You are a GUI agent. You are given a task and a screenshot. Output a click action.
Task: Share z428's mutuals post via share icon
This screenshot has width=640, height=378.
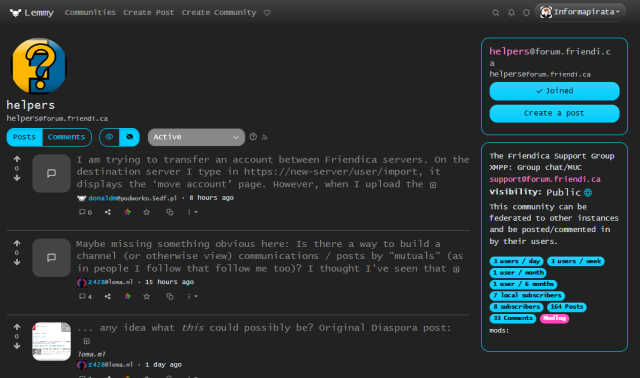click(108, 296)
